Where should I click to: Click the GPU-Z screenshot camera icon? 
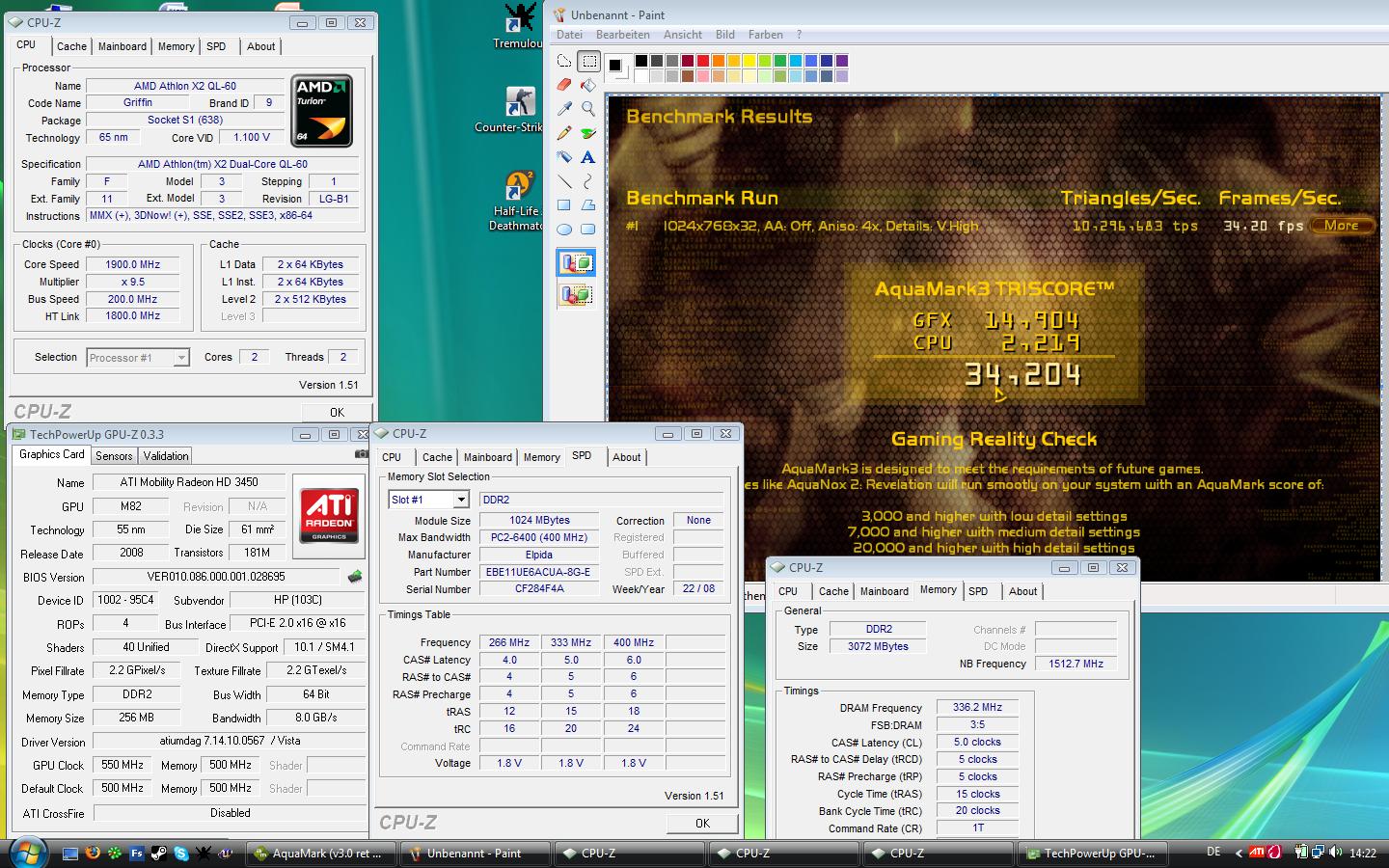(361, 453)
